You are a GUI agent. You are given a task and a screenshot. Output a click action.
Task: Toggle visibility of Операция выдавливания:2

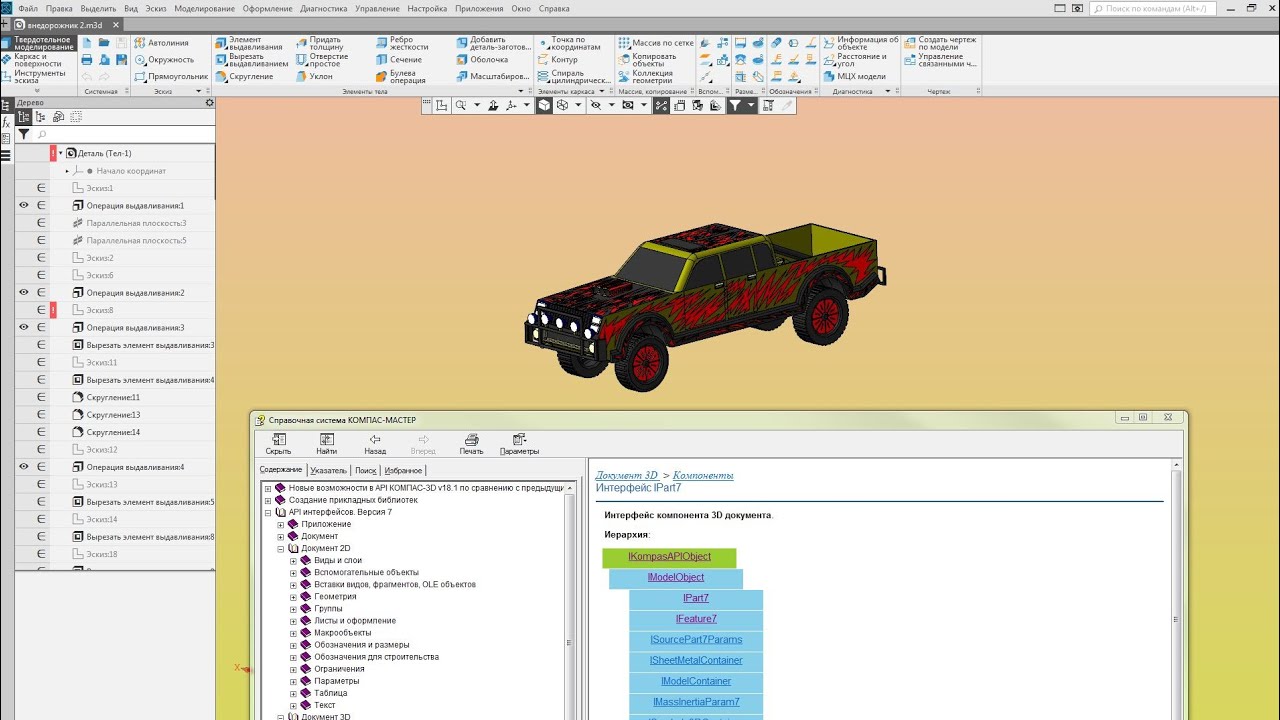click(24, 292)
